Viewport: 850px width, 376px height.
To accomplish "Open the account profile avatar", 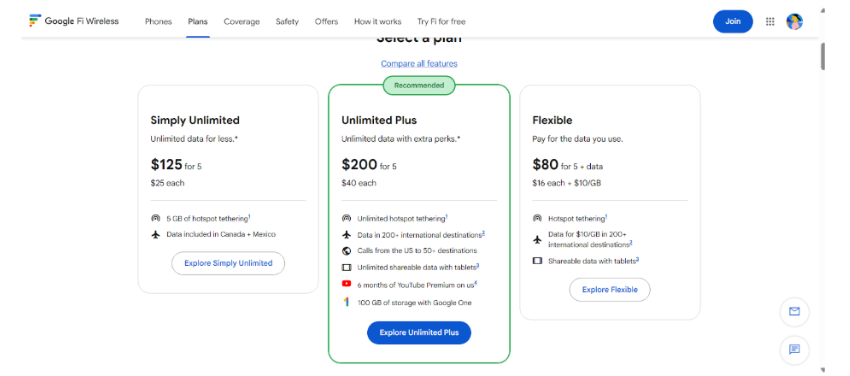I will (794, 22).
